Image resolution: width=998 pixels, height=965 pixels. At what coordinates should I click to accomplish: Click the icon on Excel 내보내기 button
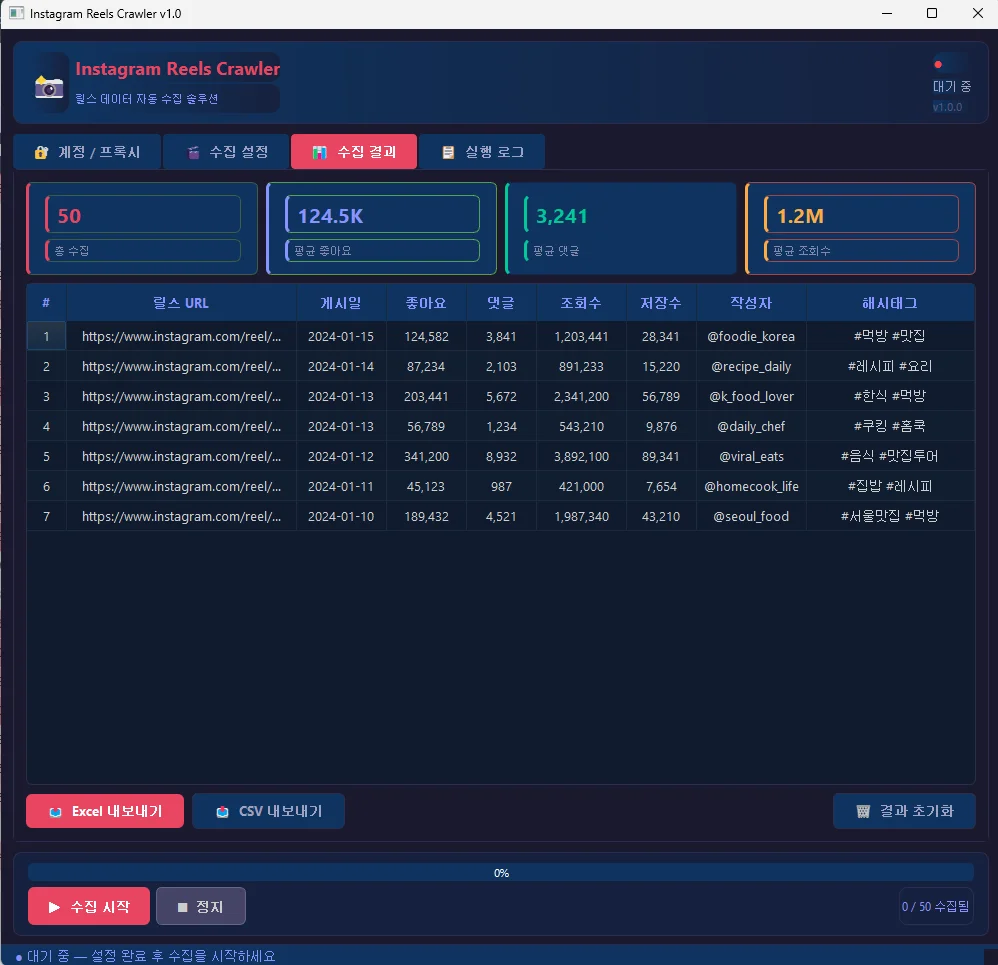coord(55,812)
